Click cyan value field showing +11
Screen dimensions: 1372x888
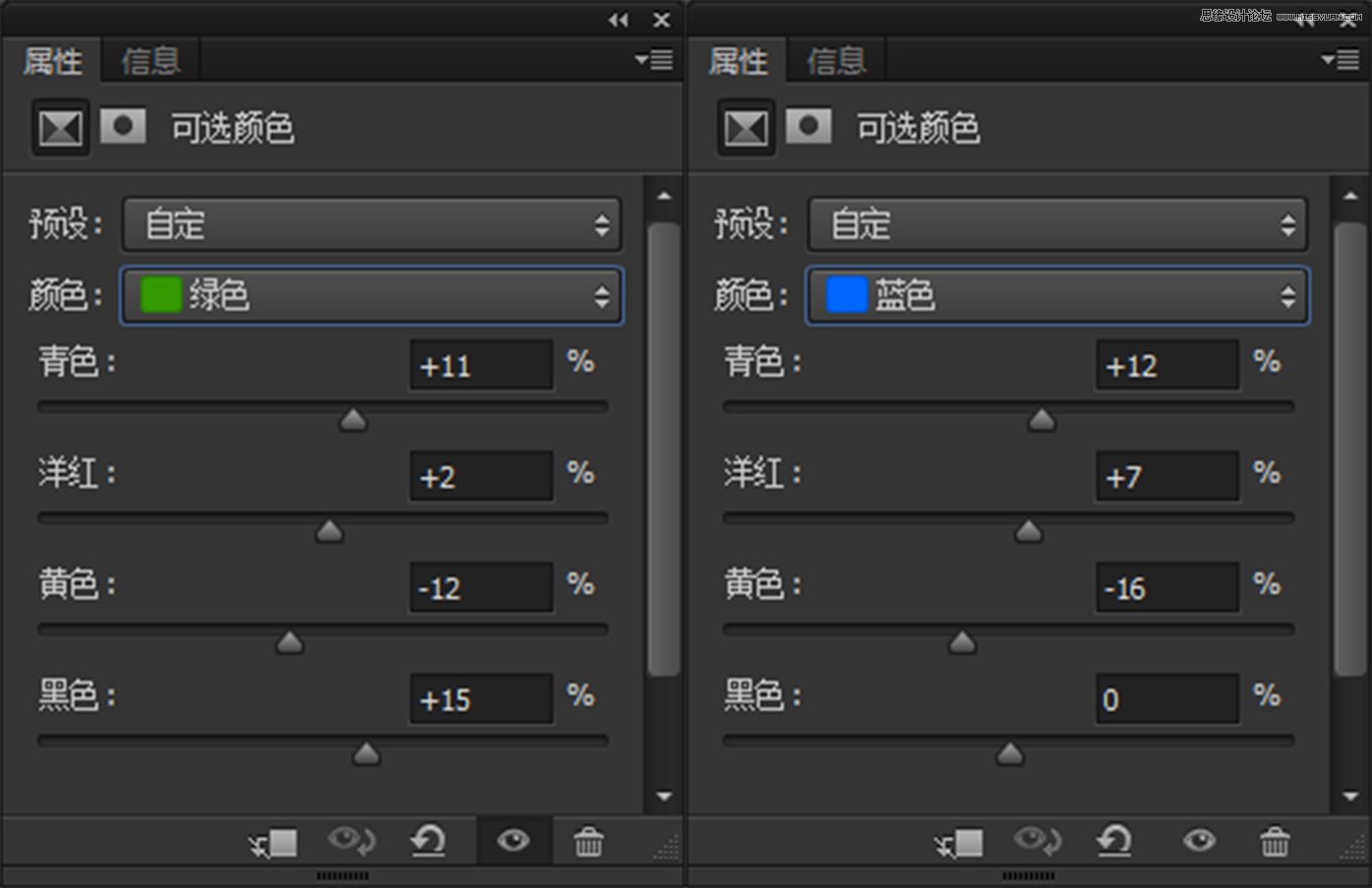tap(481, 366)
